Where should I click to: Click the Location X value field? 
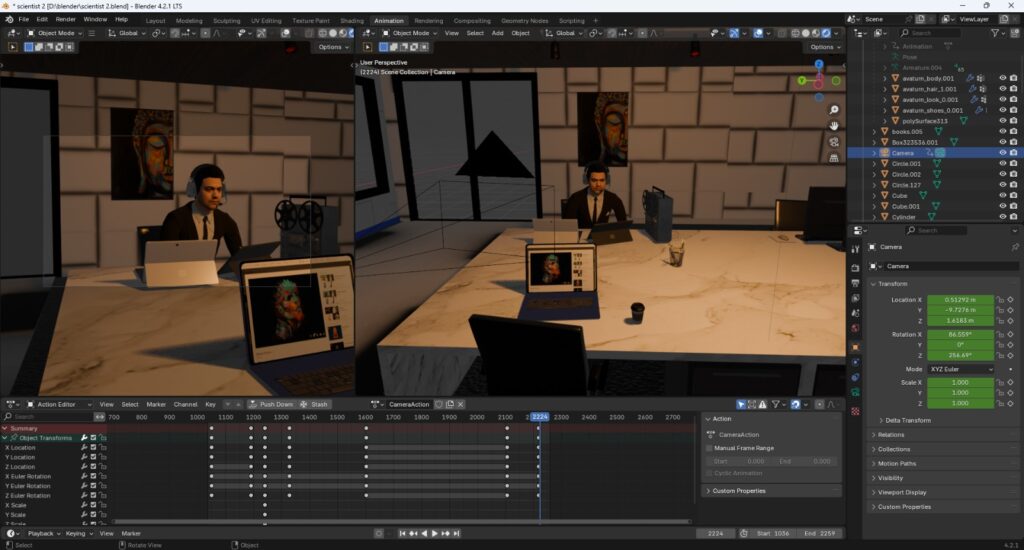click(960, 300)
